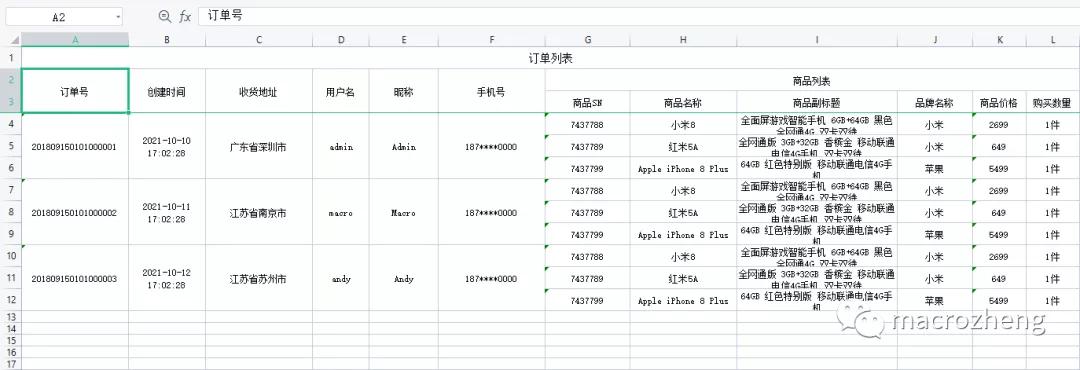Viewport: 1080px width, 370px height.
Task: Select the 商品名称 header cell
Action: (x=683, y=102)
